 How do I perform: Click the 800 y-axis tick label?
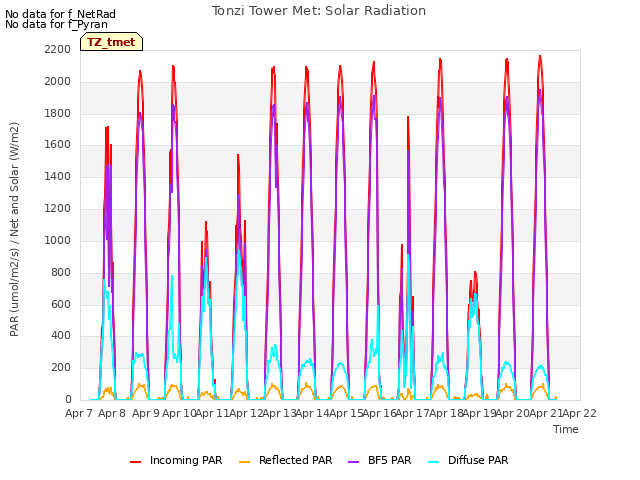click(61, 272)
